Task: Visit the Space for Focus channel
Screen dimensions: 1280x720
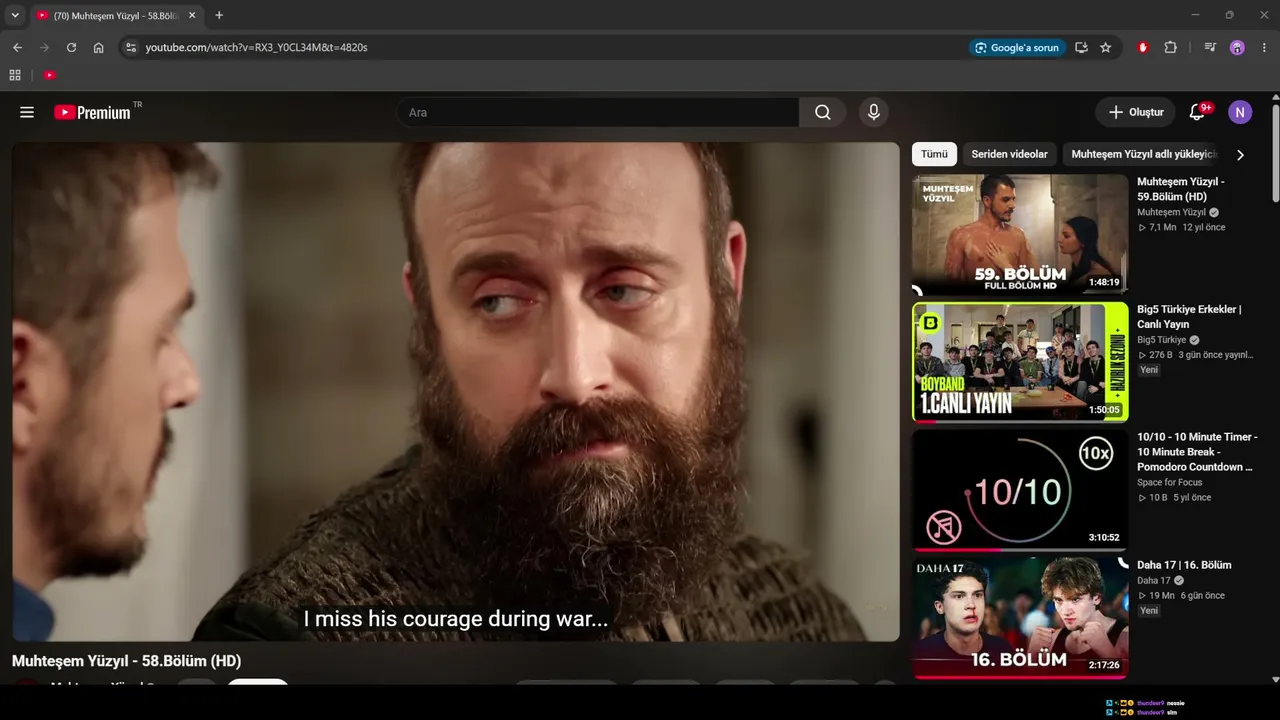Action: point(1170,483)
